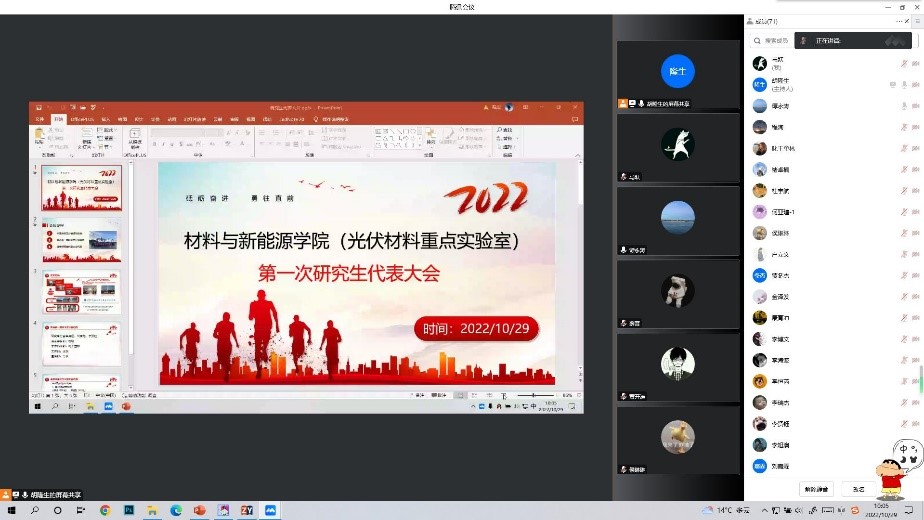Click the member search field icon
Viewport: 924px width, 520px height.
(758, 41)
